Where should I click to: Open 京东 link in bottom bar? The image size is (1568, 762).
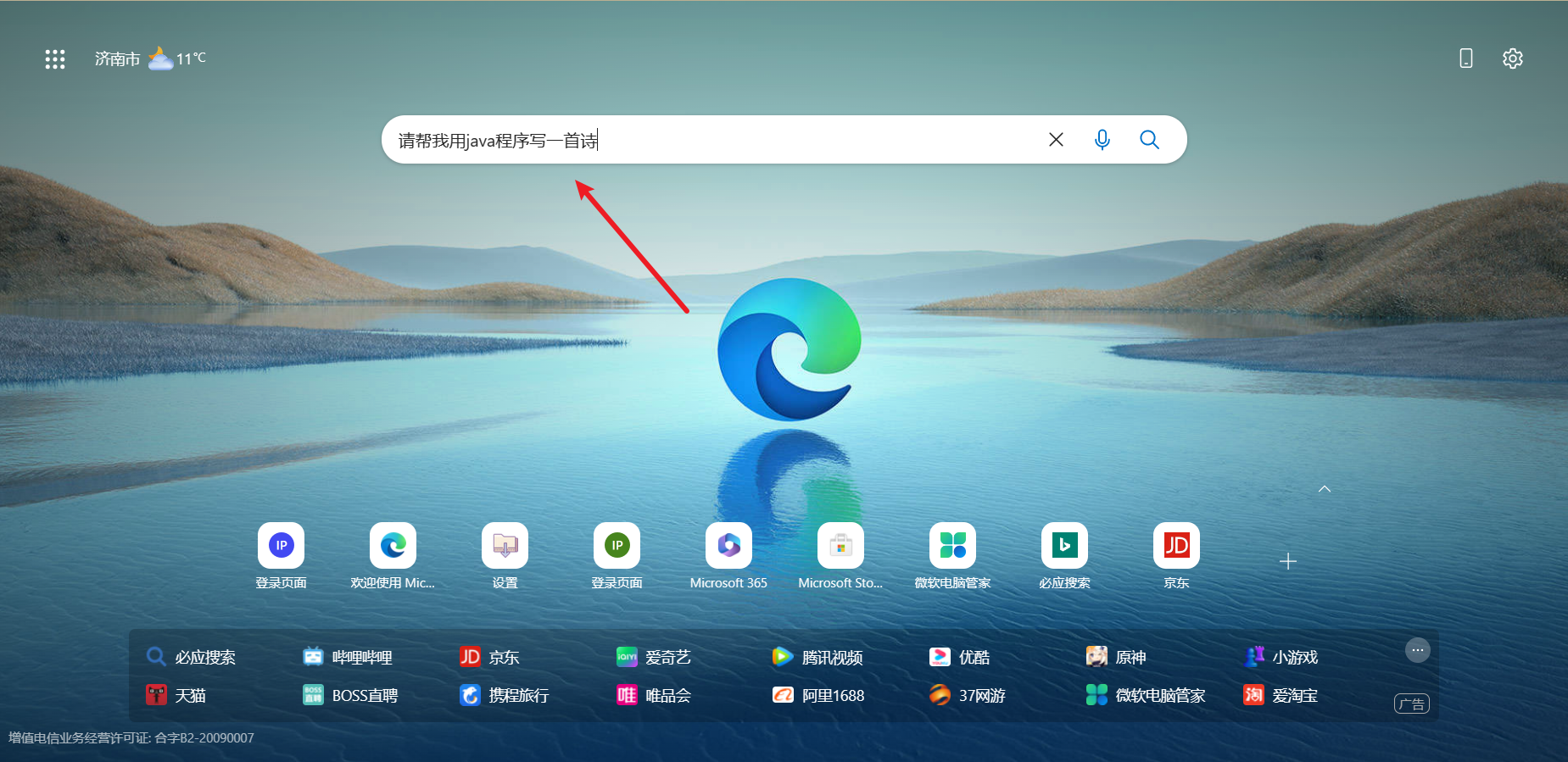[489, 657]
